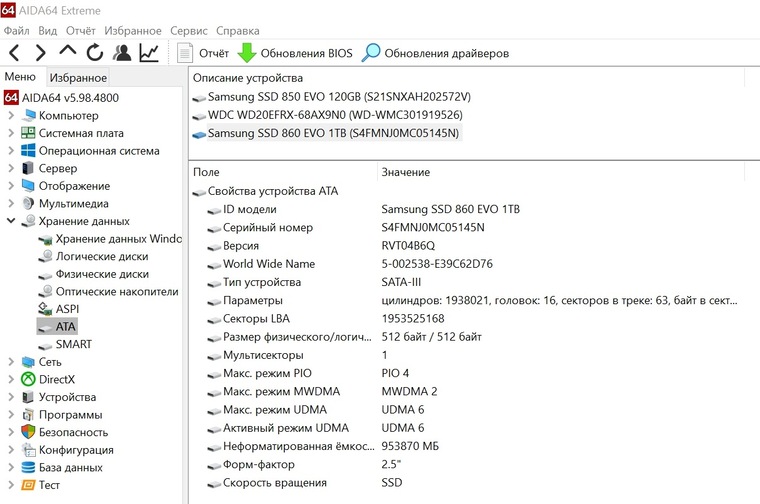Click the Отчёт report toolbar button

point(203,53)
